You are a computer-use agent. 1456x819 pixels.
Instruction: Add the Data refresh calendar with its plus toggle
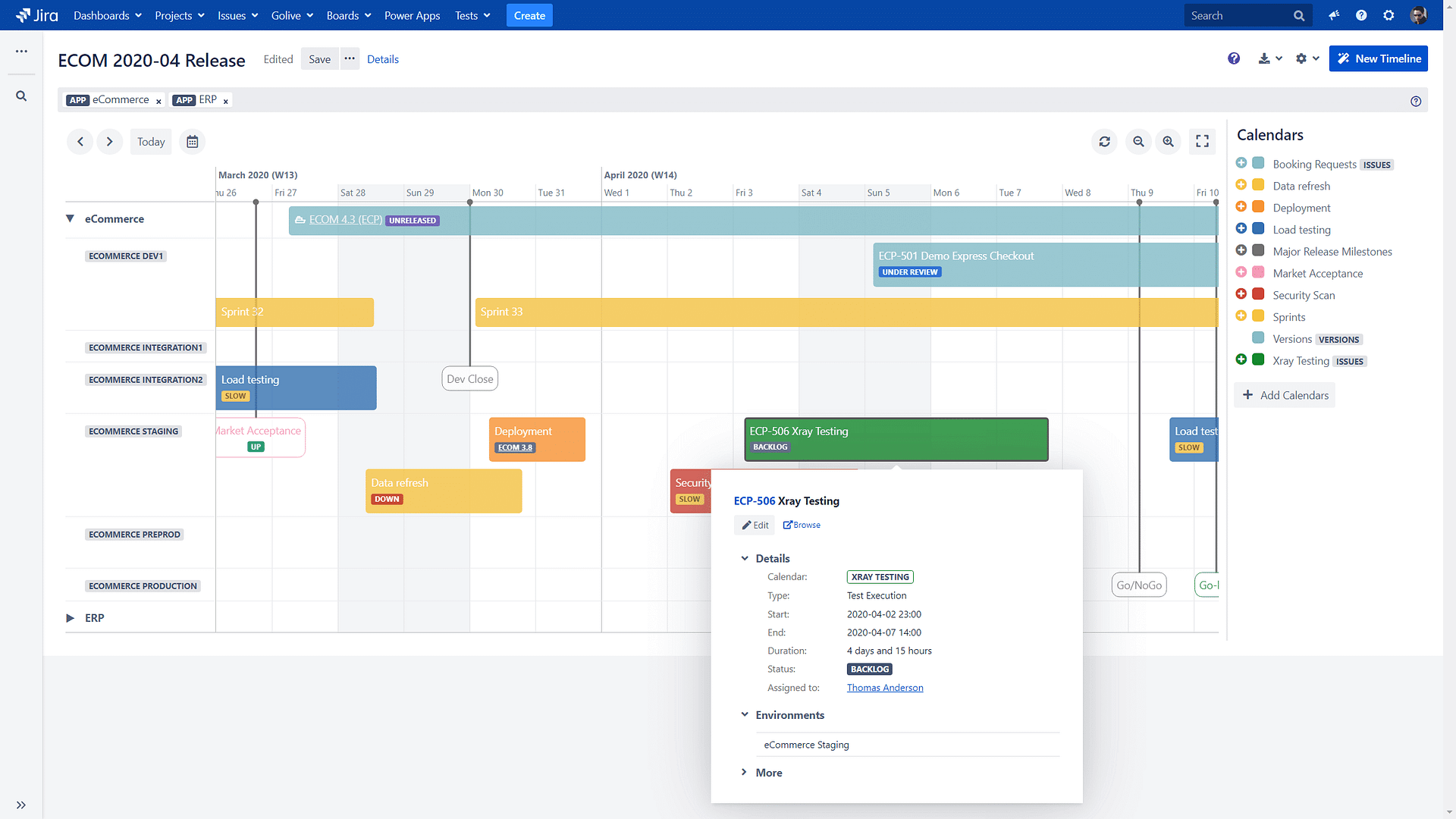(1241, 184)
